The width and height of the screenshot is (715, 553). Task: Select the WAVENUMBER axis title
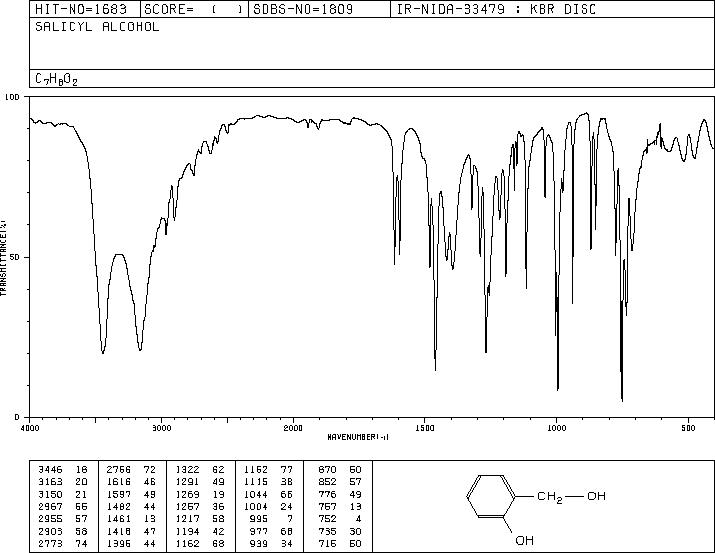tap(358, 437)
